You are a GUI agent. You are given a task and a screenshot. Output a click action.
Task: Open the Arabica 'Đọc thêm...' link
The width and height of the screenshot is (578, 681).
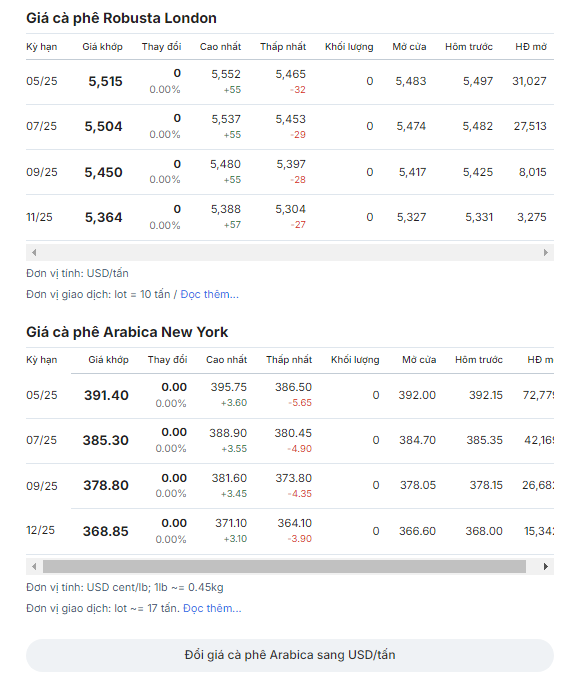coord(212,608)
